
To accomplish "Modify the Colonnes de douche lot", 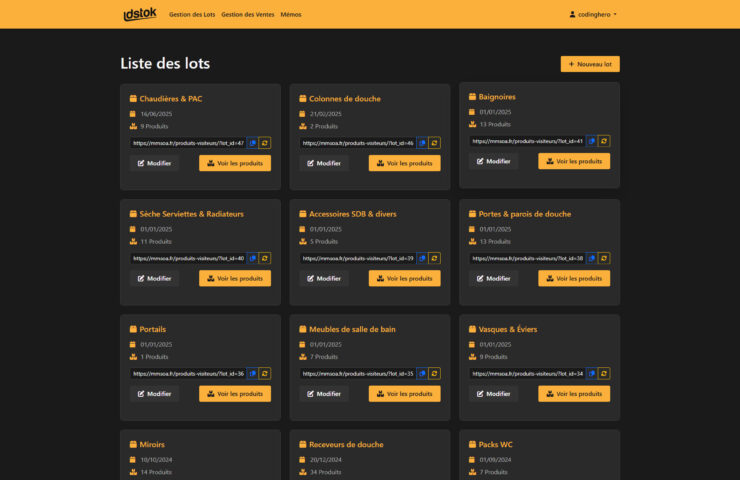I will 324,163.
